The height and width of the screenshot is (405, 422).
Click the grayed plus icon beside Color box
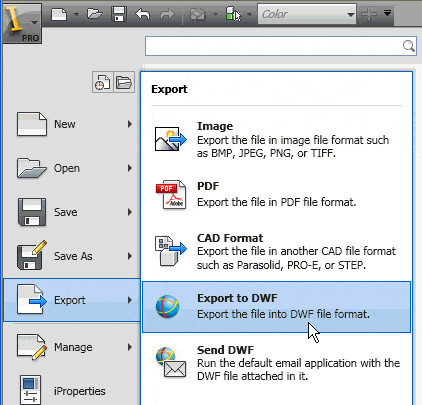(369, 14)
